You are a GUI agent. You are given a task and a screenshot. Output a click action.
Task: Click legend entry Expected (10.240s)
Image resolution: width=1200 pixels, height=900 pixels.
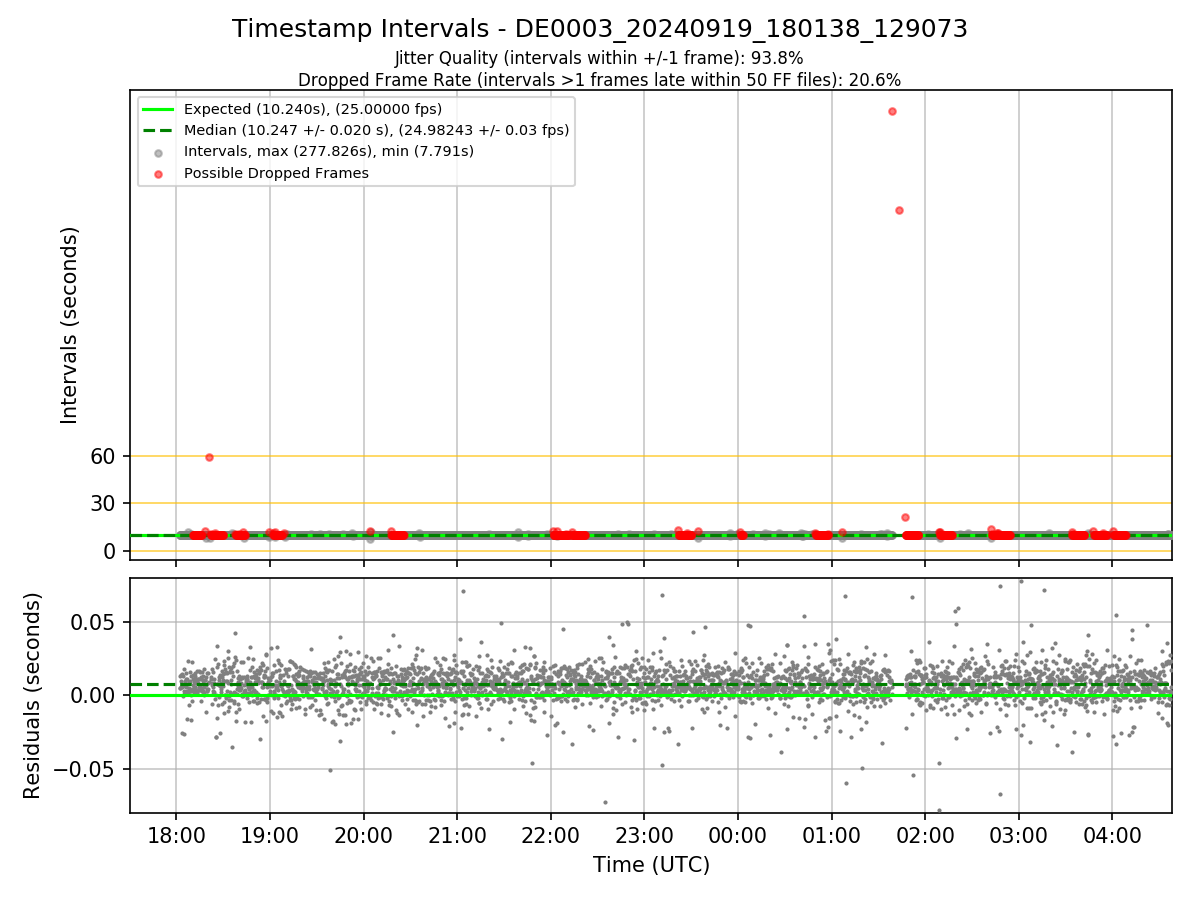point(313,109)
